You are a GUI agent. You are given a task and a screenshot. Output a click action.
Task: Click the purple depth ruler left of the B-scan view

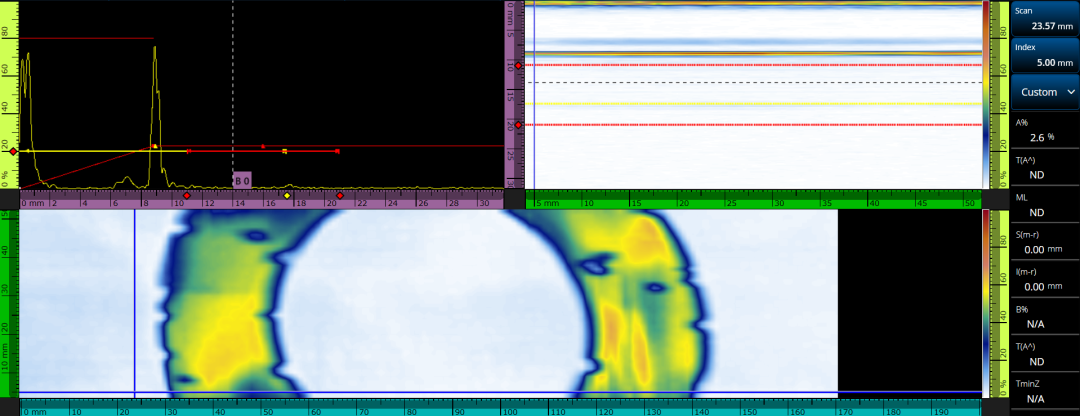coord(515,94)
